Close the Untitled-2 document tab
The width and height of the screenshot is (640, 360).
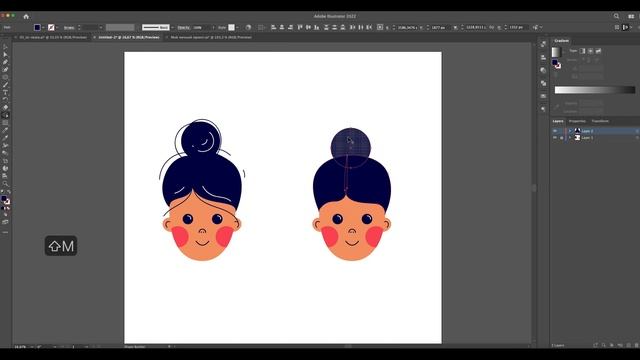(x=95, y=37)
